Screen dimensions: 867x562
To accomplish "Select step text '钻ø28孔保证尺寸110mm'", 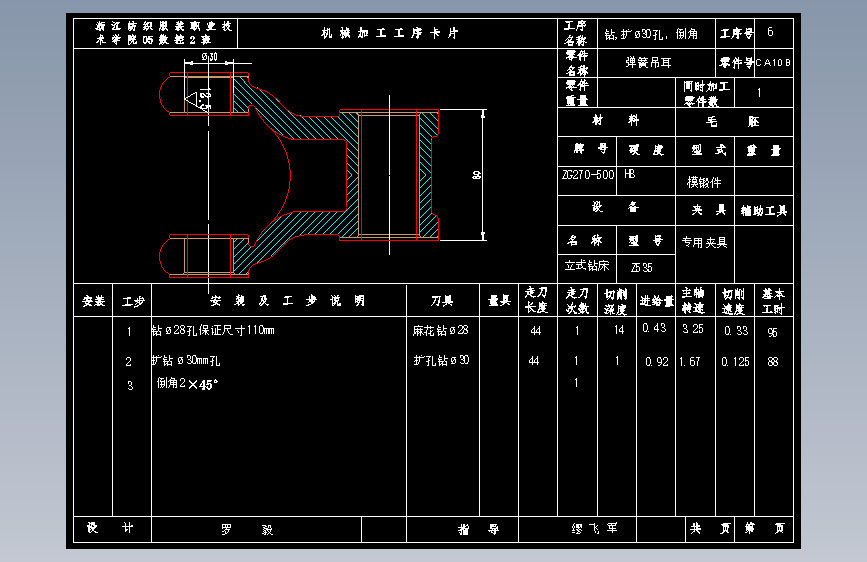I will 213,330.
